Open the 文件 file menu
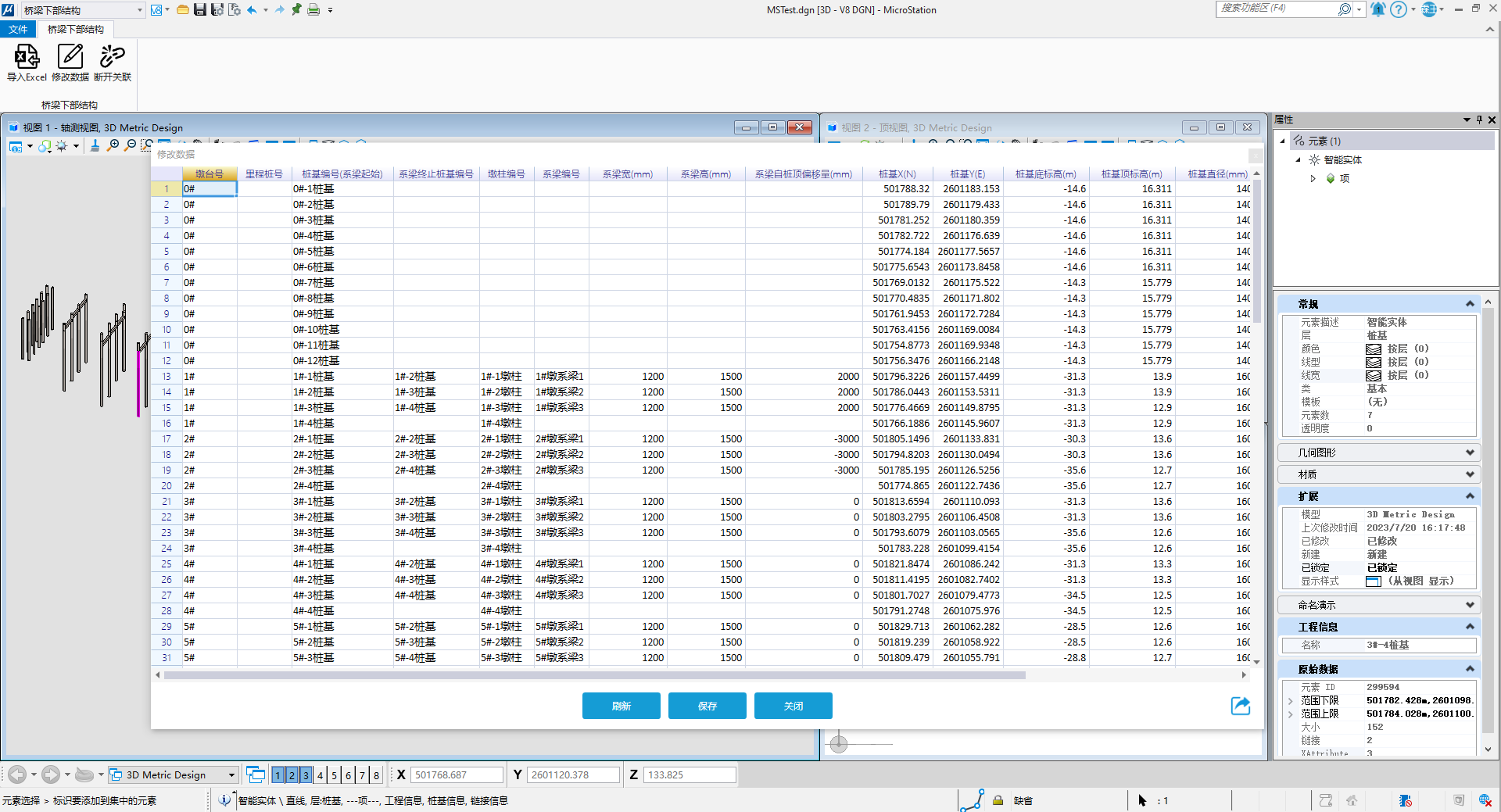The width and height of the screenshot is (1501, 812). tap(18, 29)
